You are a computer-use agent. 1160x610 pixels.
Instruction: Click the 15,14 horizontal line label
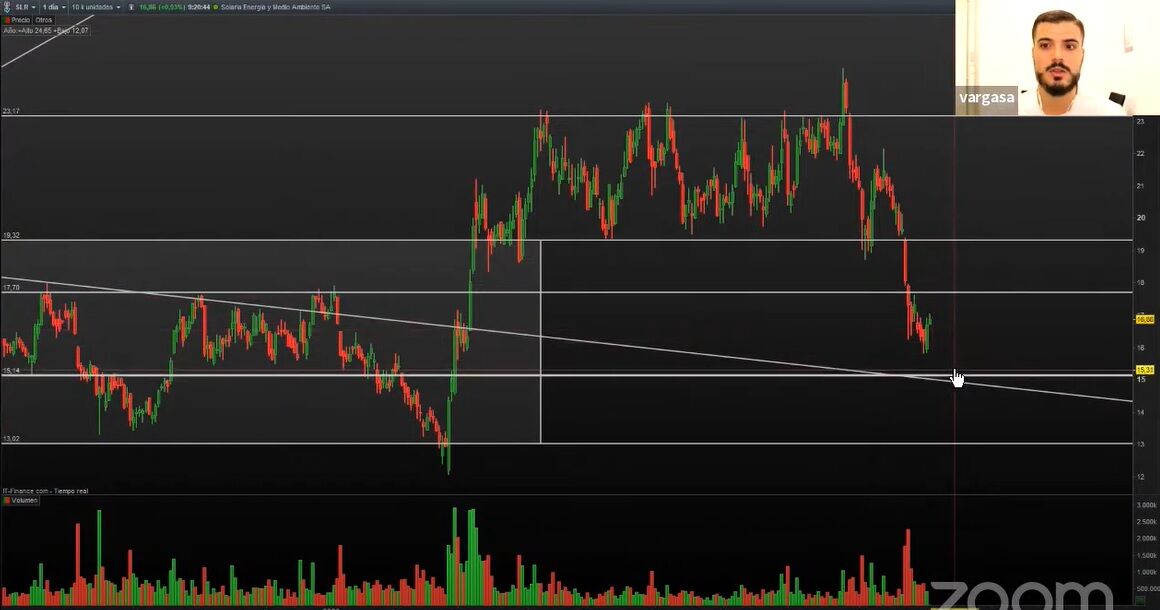10,370
